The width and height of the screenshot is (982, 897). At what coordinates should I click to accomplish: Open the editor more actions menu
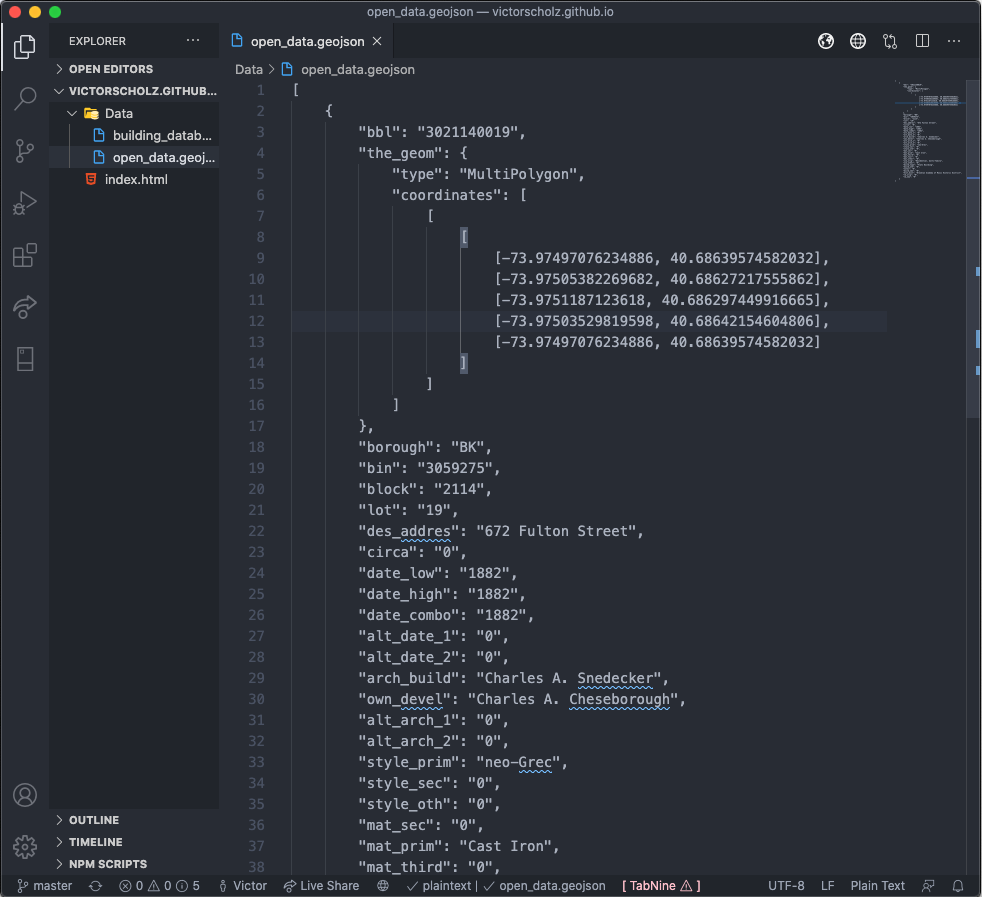coord(953,41)
